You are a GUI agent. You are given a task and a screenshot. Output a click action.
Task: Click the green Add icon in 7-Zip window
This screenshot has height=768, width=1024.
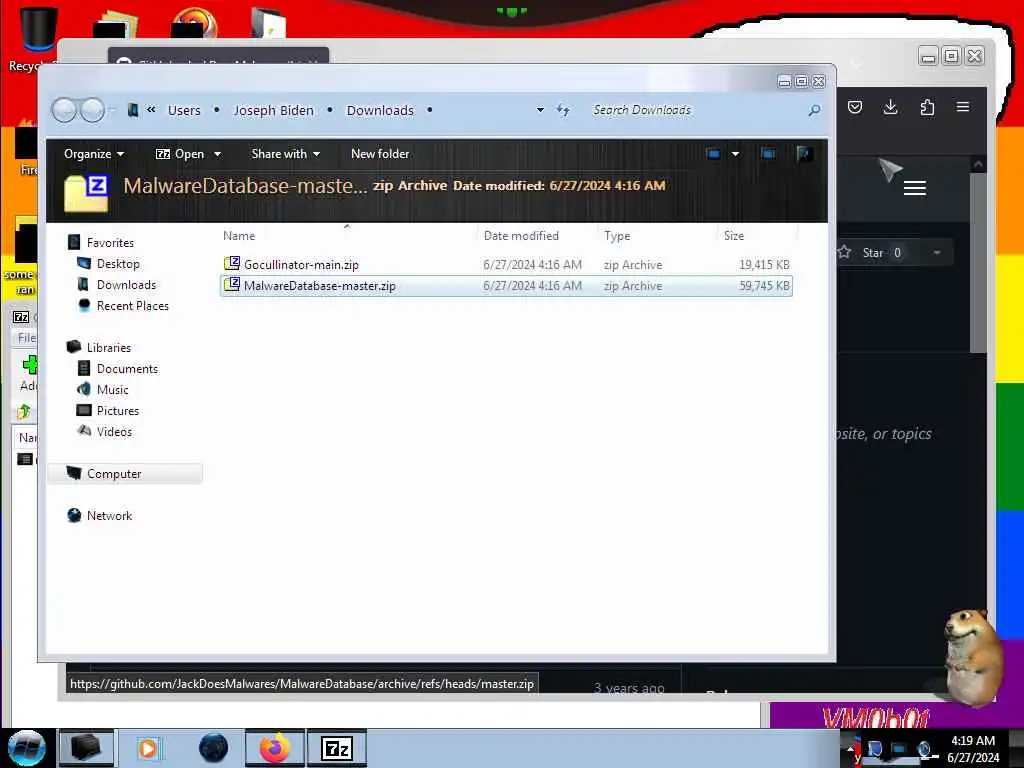(x=30, y=364)
